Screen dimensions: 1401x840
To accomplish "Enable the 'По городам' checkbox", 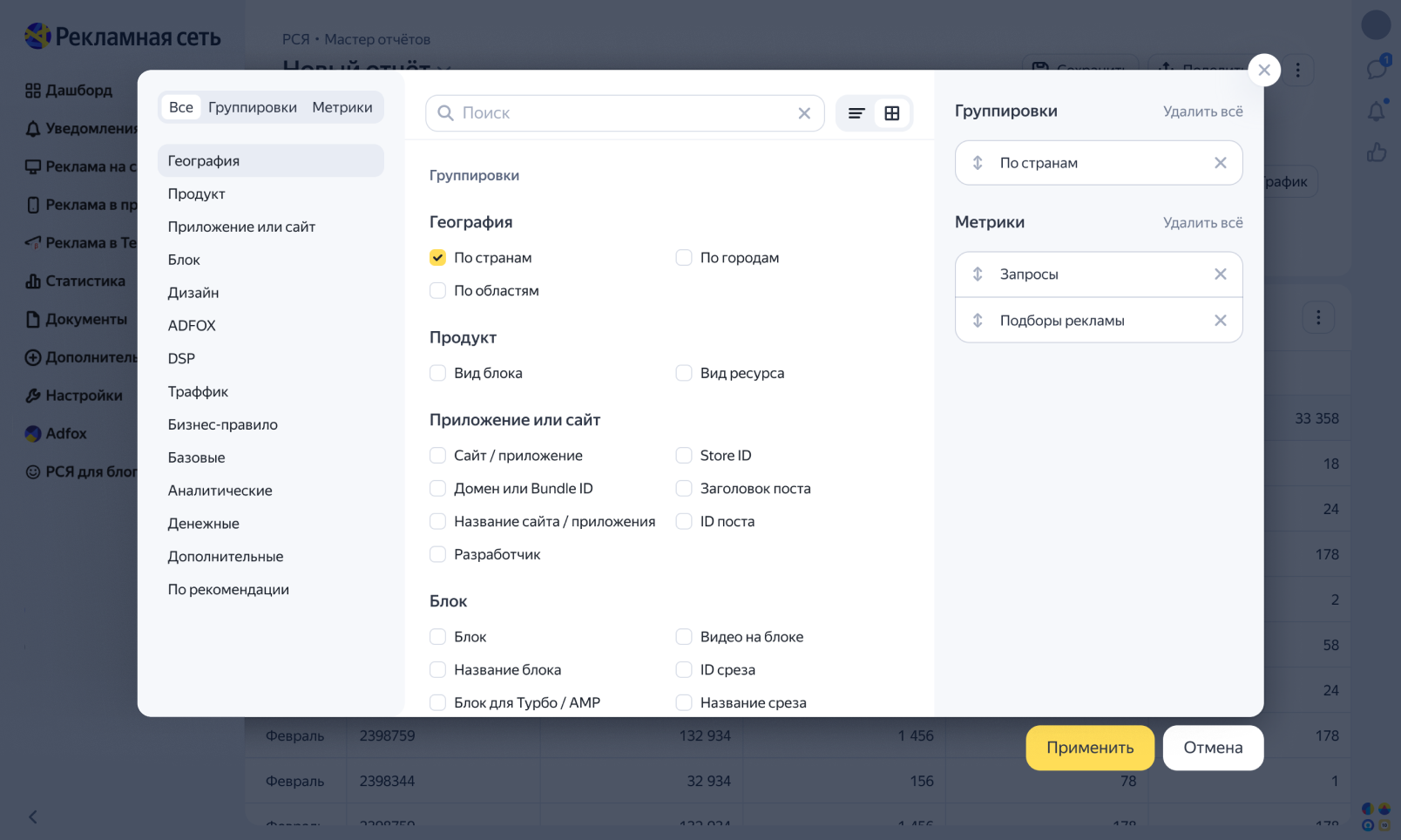I will tap(684, 258).
